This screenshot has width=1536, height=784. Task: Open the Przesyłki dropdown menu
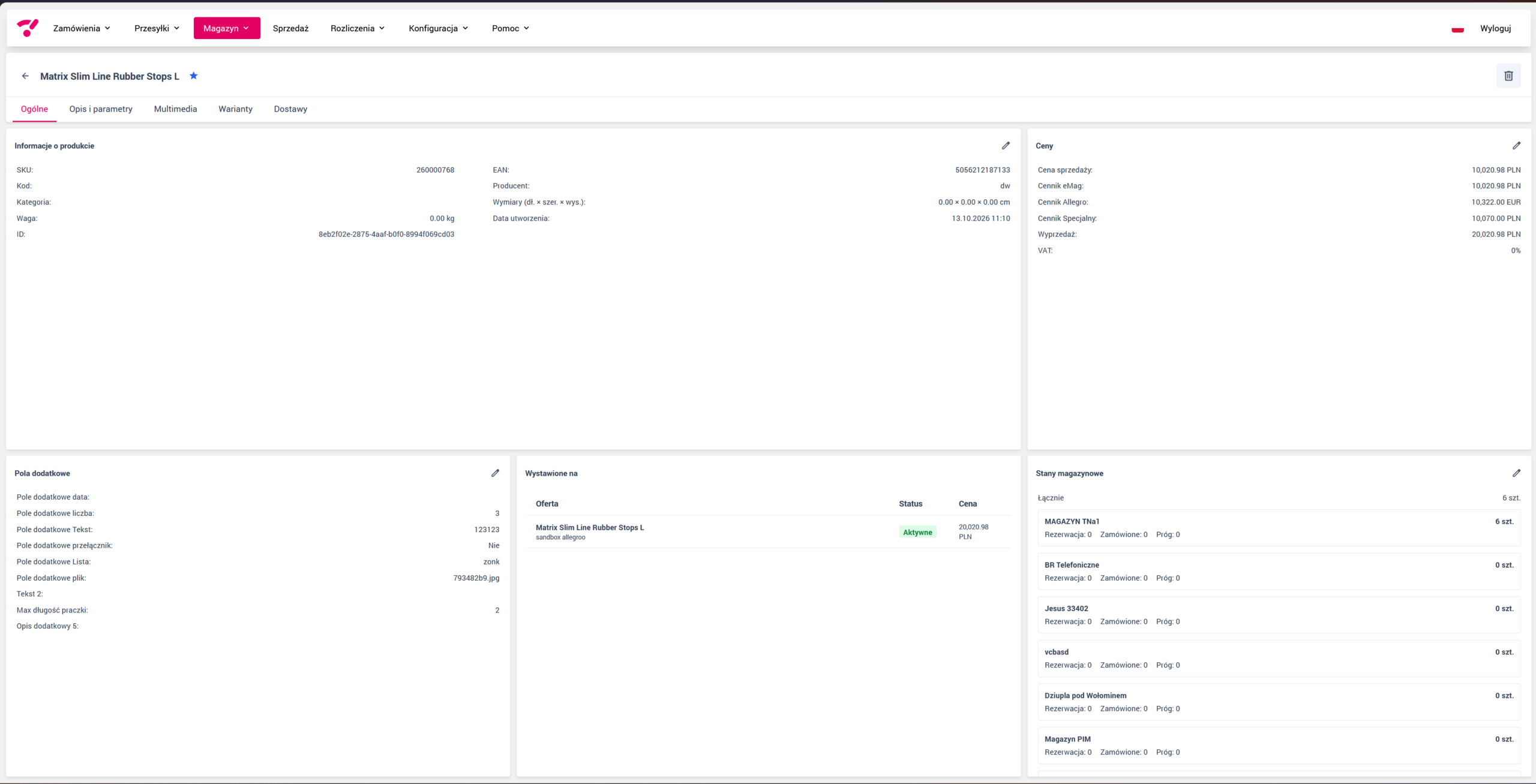click(x=157, y=28)
